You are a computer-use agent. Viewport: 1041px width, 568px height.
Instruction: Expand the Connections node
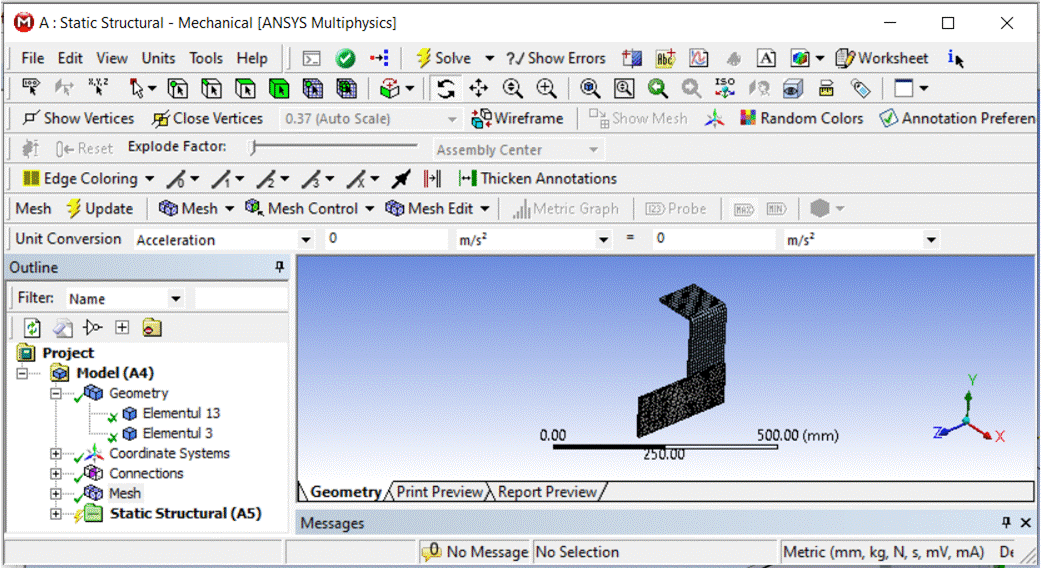(x=56, y=474)
